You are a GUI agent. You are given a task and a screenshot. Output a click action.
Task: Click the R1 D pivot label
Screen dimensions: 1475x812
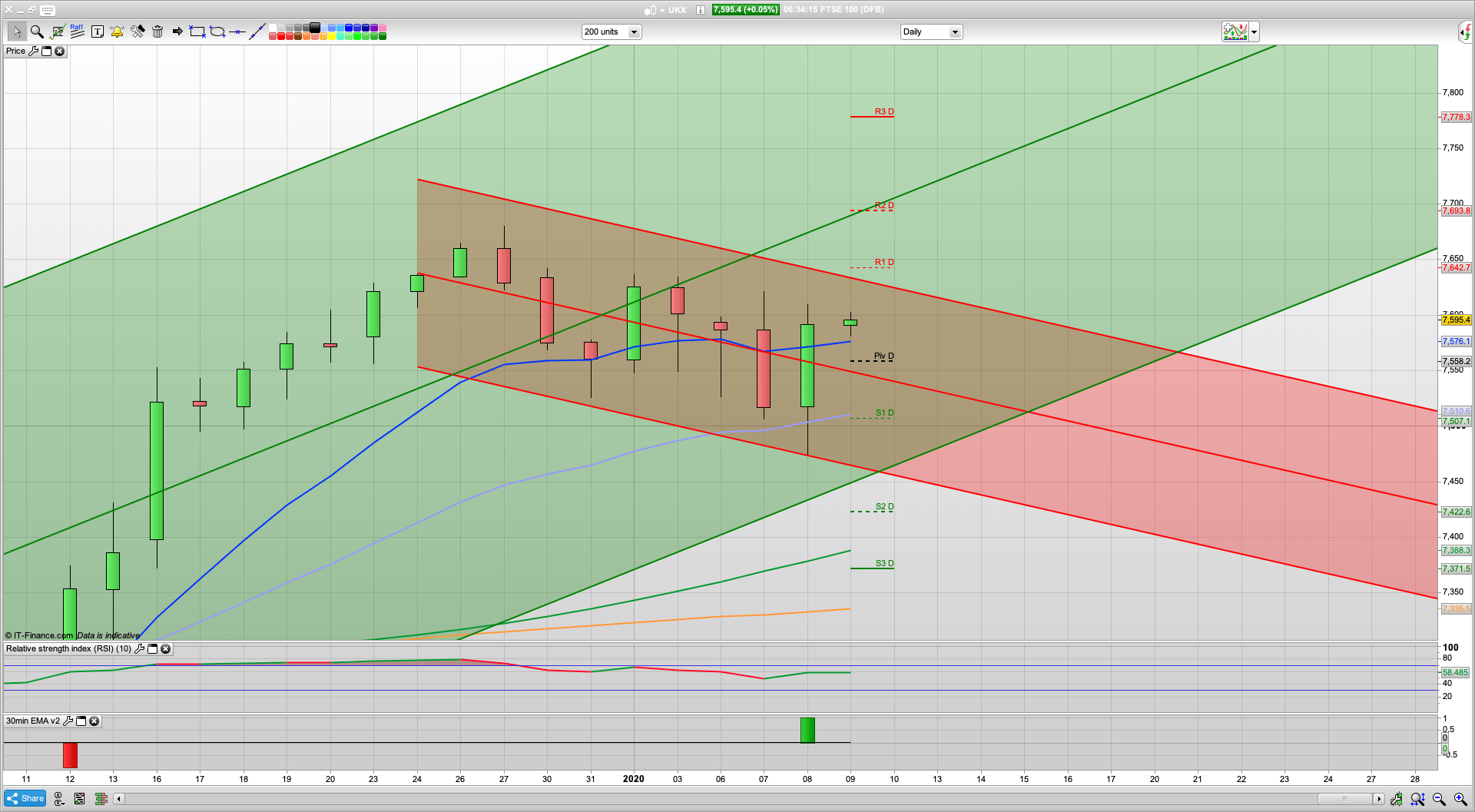coord(884,263)
